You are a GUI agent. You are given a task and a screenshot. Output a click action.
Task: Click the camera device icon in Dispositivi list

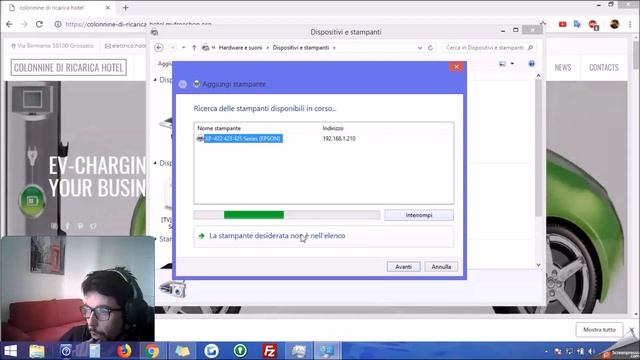coord(173,289)
